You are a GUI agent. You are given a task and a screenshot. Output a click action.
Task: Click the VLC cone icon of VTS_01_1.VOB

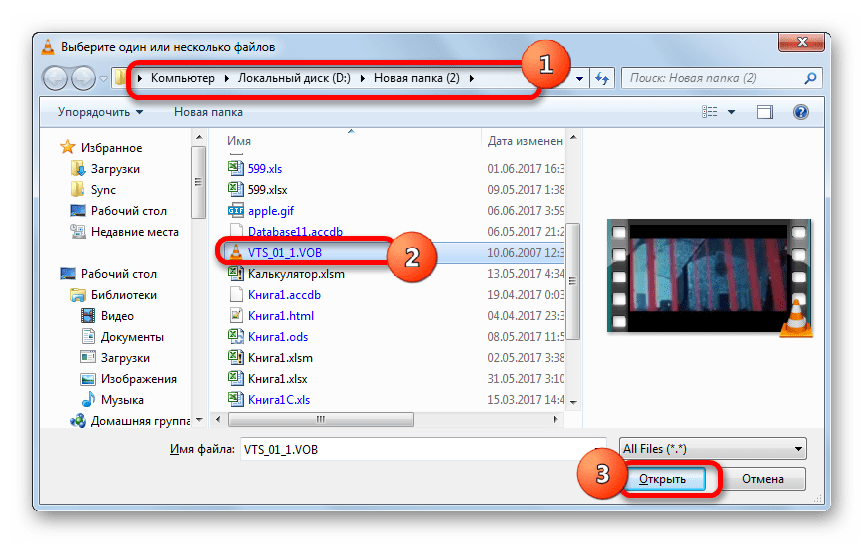tap(236, 252)
